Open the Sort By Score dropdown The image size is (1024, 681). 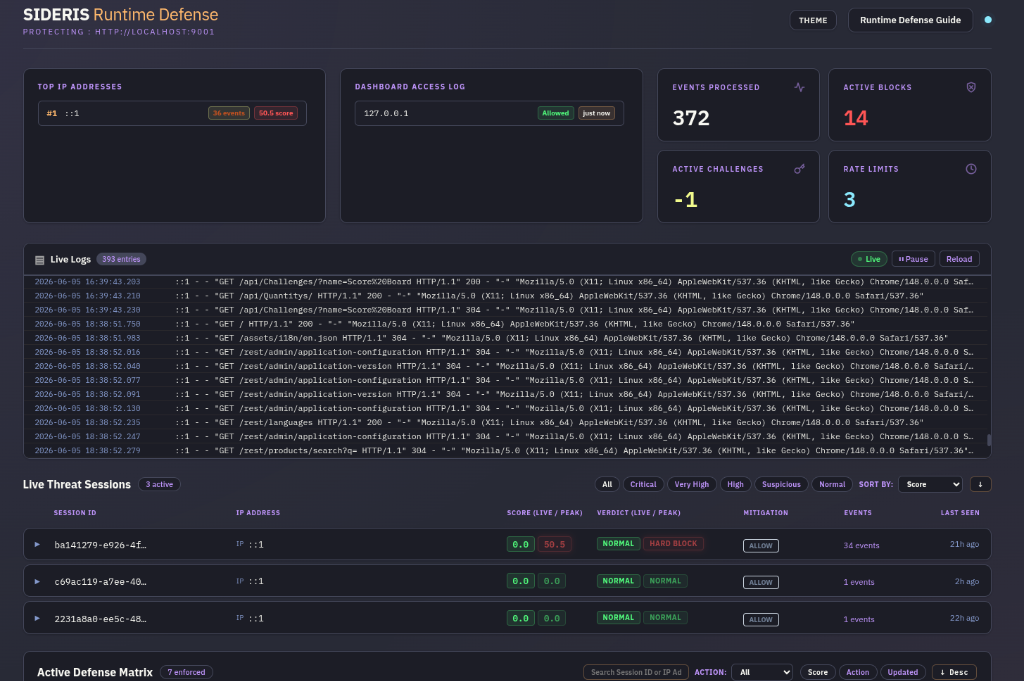click(931, 484)
